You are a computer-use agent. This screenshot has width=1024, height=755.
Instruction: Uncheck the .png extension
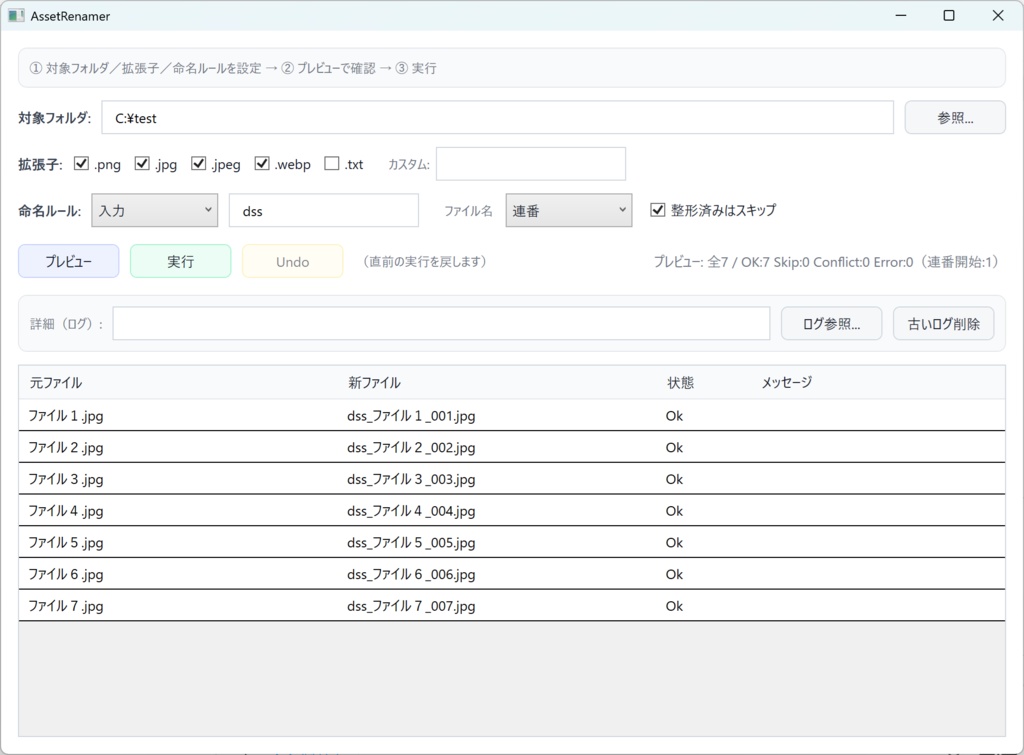click(82, 164)
